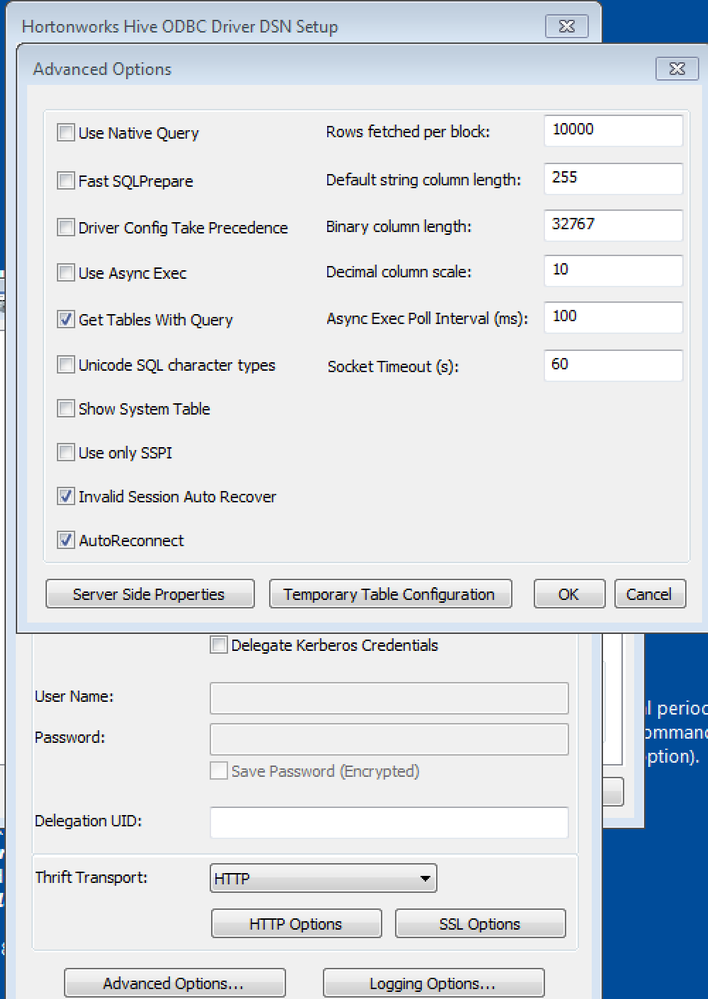Toggle Driver Config Take Precedence
The width and height of the screenshot is (708, 999).
[66, 227]
